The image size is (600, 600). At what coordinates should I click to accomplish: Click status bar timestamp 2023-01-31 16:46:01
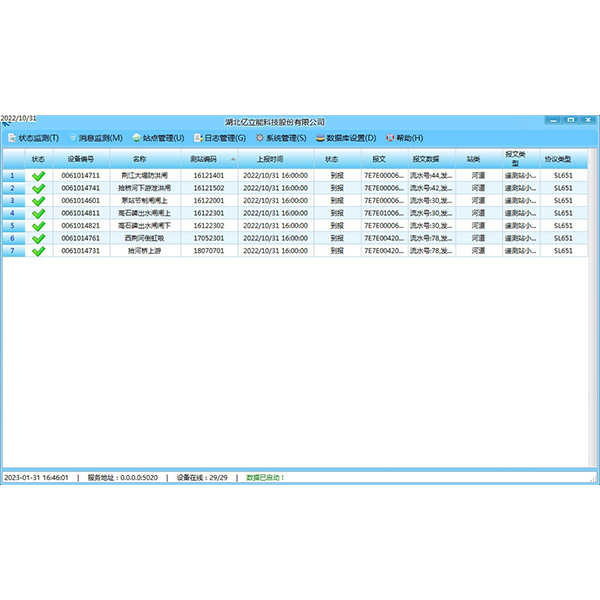click(x=36, y=478)
